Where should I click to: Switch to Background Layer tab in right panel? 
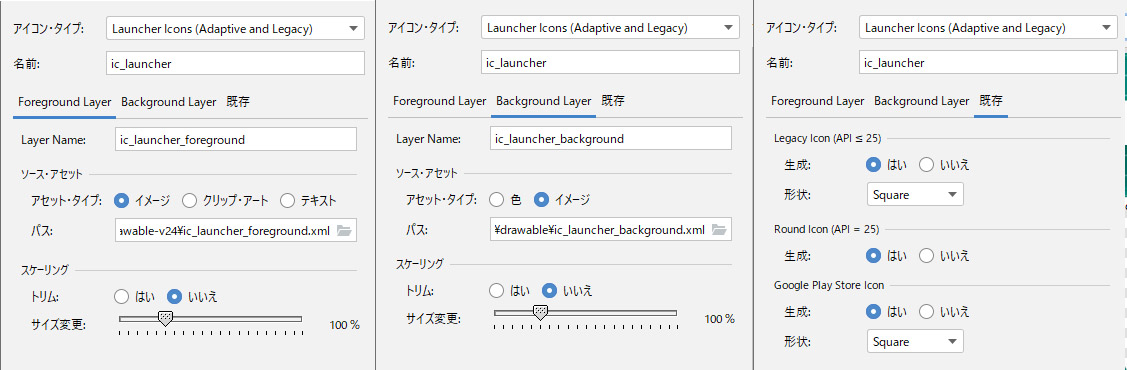click(x=922, y=101)
